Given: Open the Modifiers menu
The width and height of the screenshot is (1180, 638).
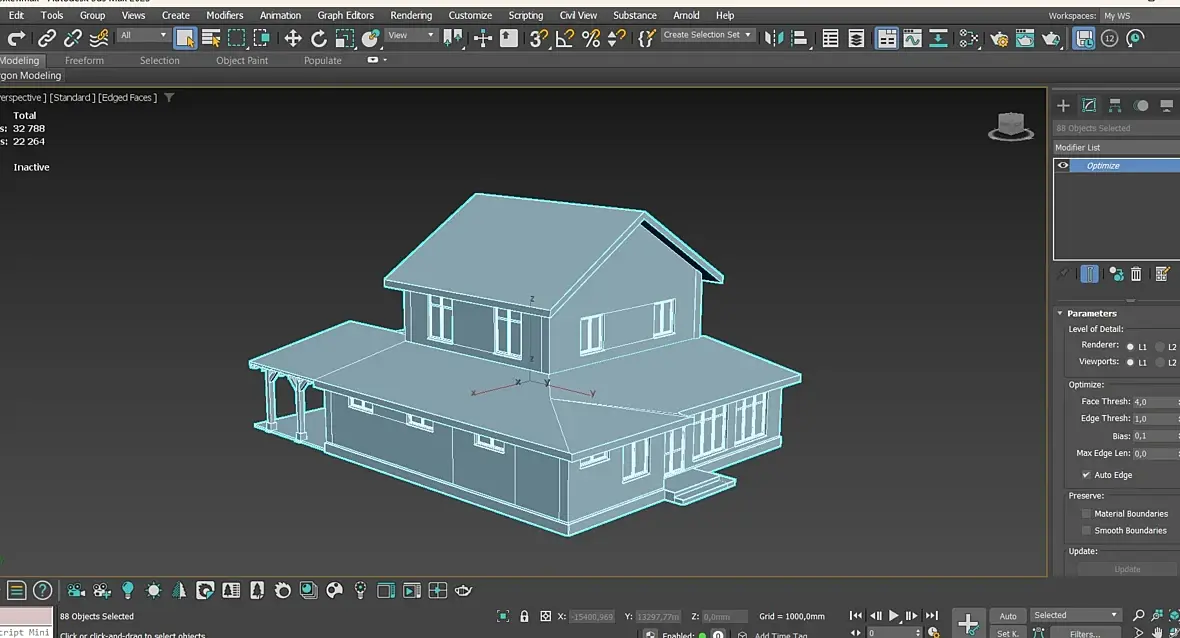Looking at the screenshot, I should (x=224, y=15).
